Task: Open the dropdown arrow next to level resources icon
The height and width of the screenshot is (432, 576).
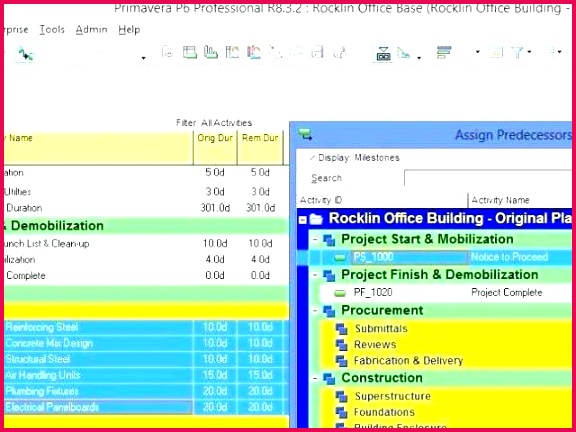Action: (x=418, y=58)
